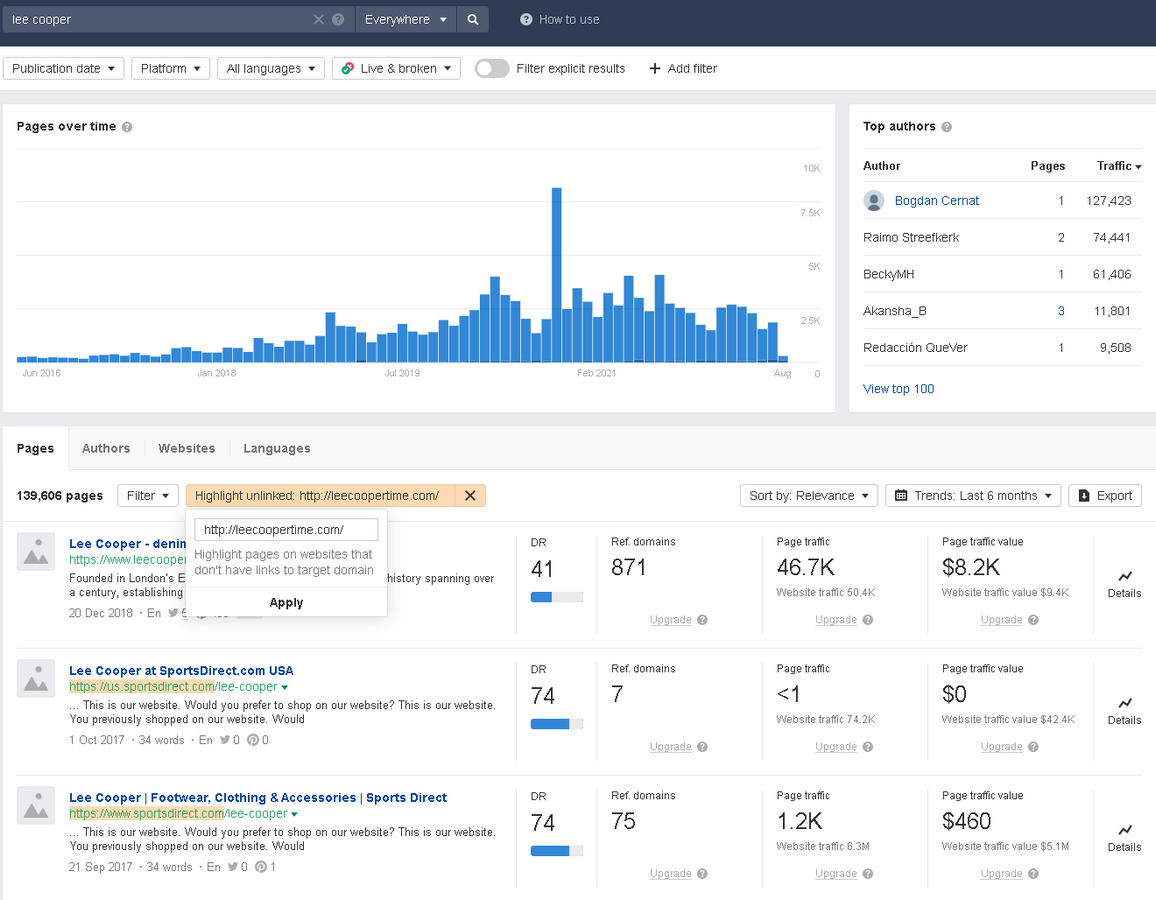Click the tallest bar in Pages over time chart
Viewport: 1156px width, 900px height.
pos(557,275)
